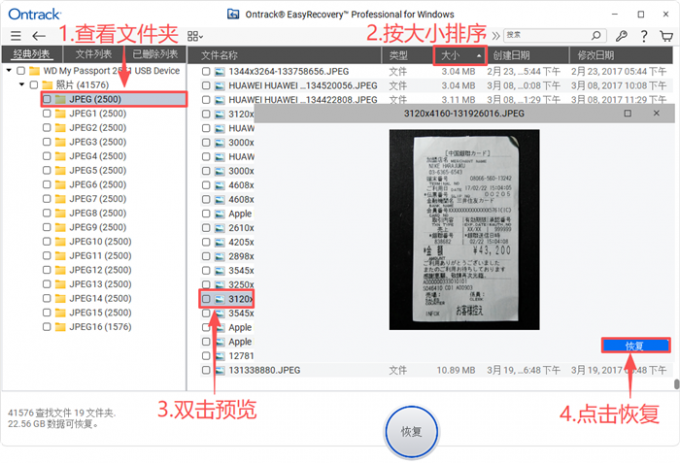Check the JPEG (2500) folder checkbox

pyautogui.click(x=47, y=99)
